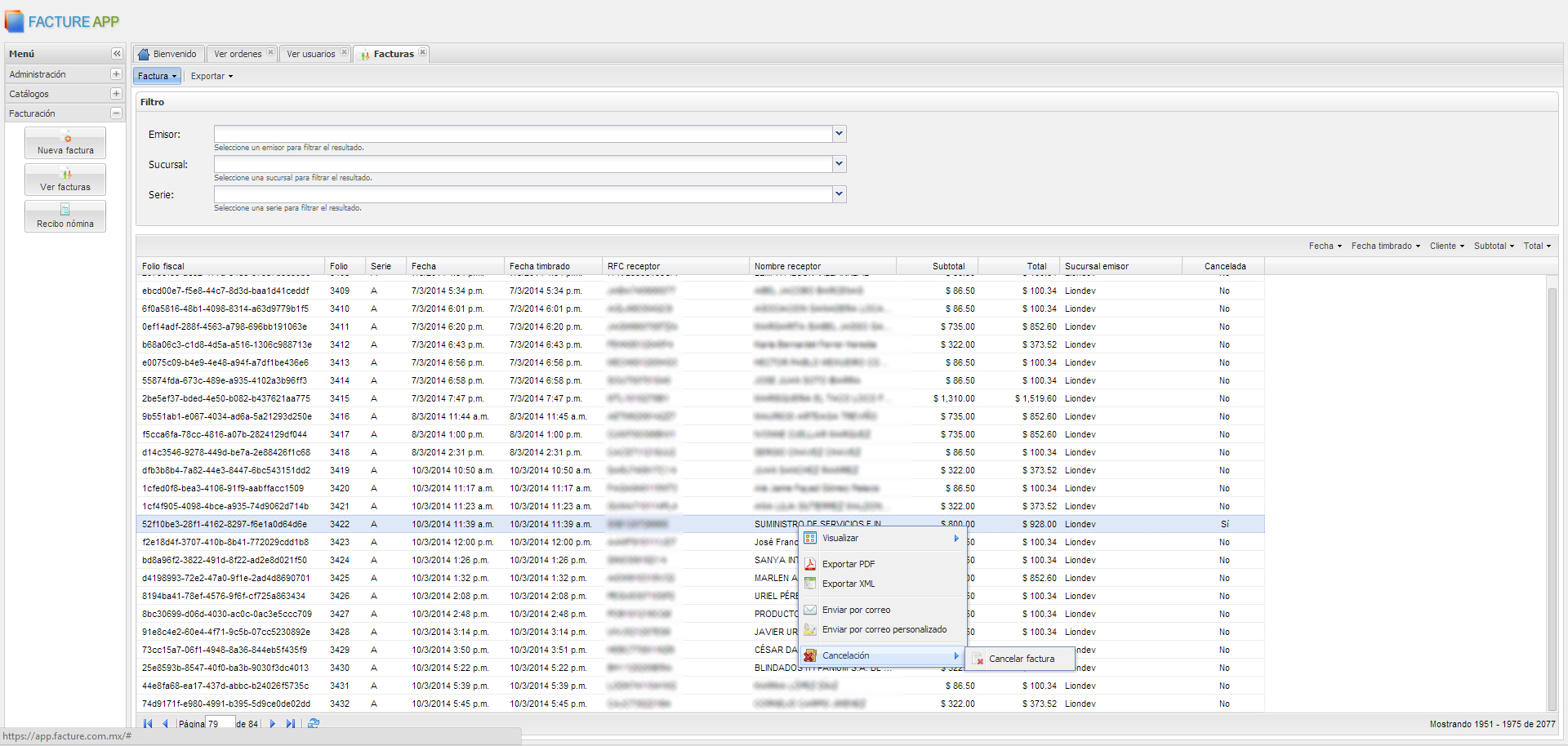1568x746 pixels.
Task: Open the Sucursal filter dropdown
Action: click(x=839, y=164)
